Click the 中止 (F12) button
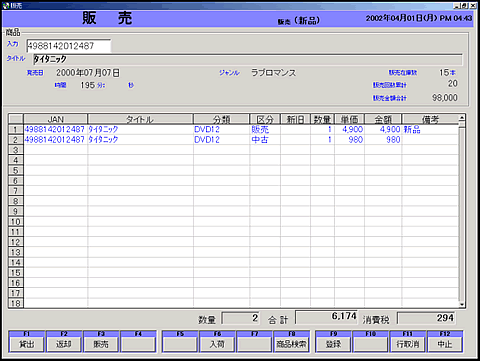 (x=445, y=344)
